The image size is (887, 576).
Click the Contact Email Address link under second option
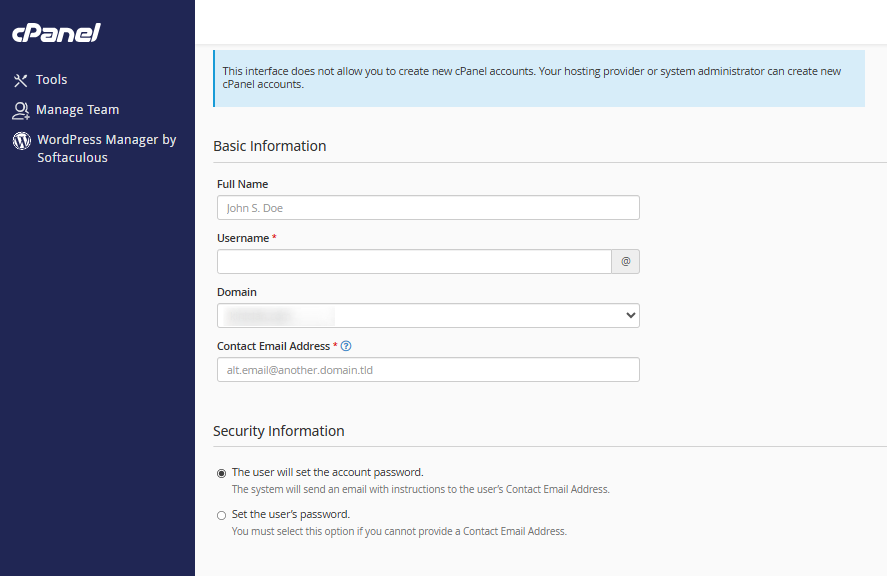(514, 531)
